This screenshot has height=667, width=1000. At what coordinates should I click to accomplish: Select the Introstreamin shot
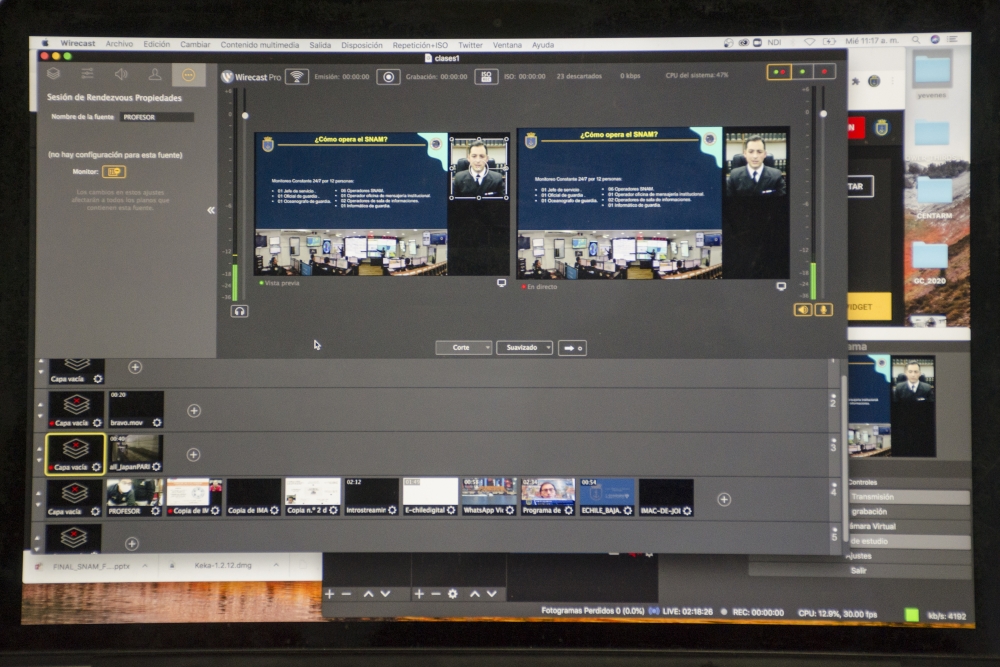[372, 497]
